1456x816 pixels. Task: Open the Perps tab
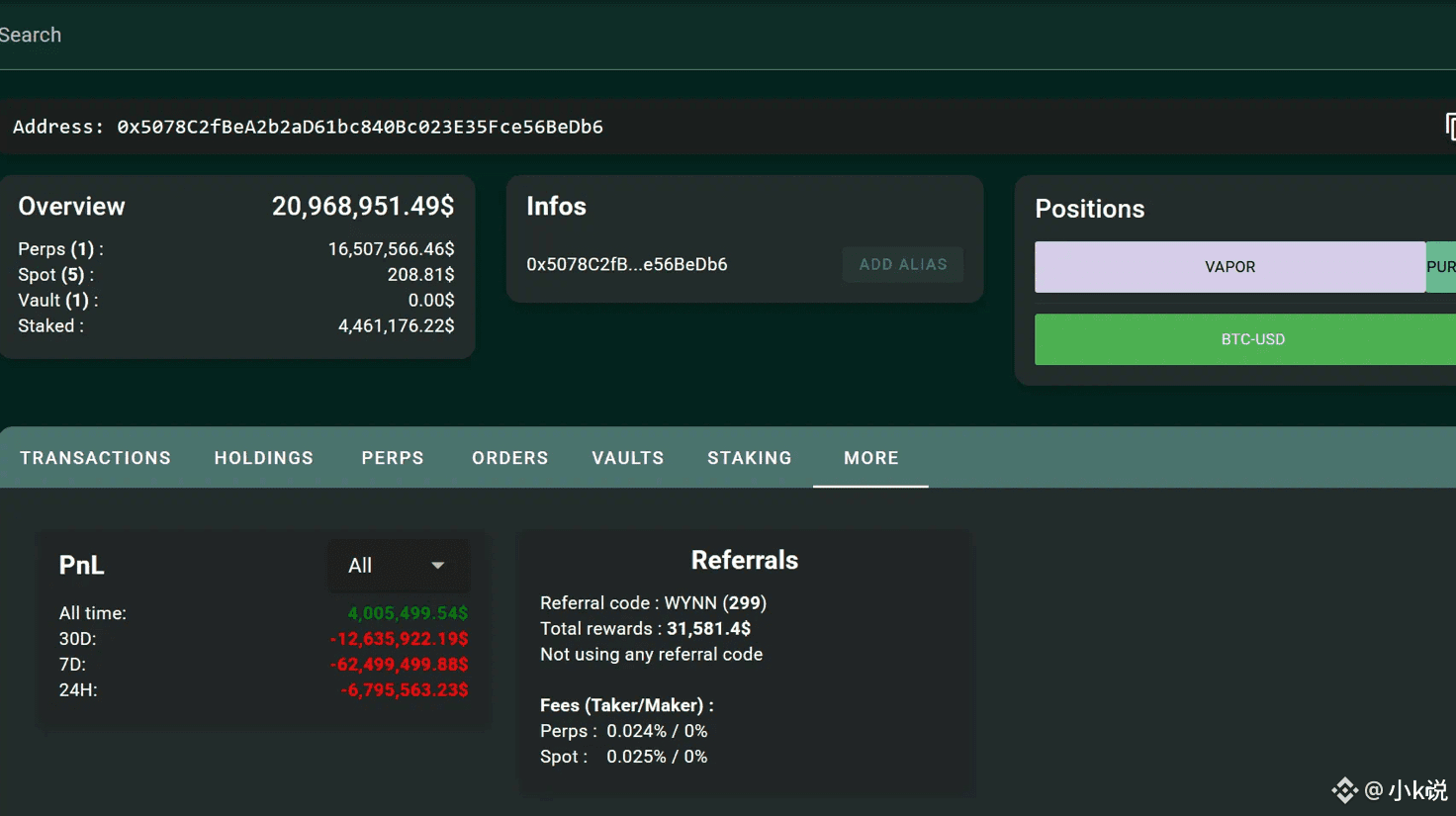(x=393, y=458)
